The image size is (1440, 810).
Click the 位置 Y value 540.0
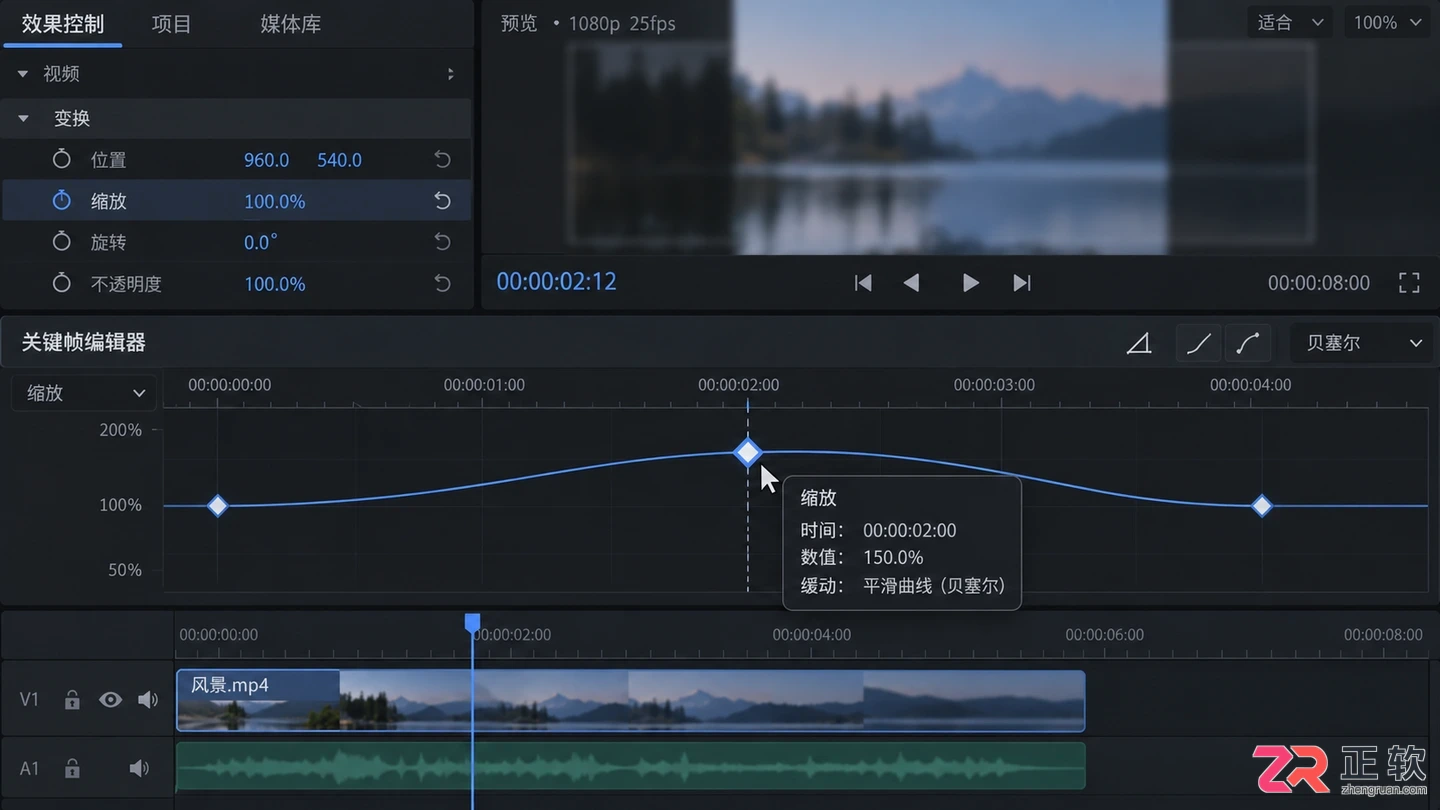tap(340, 160)
